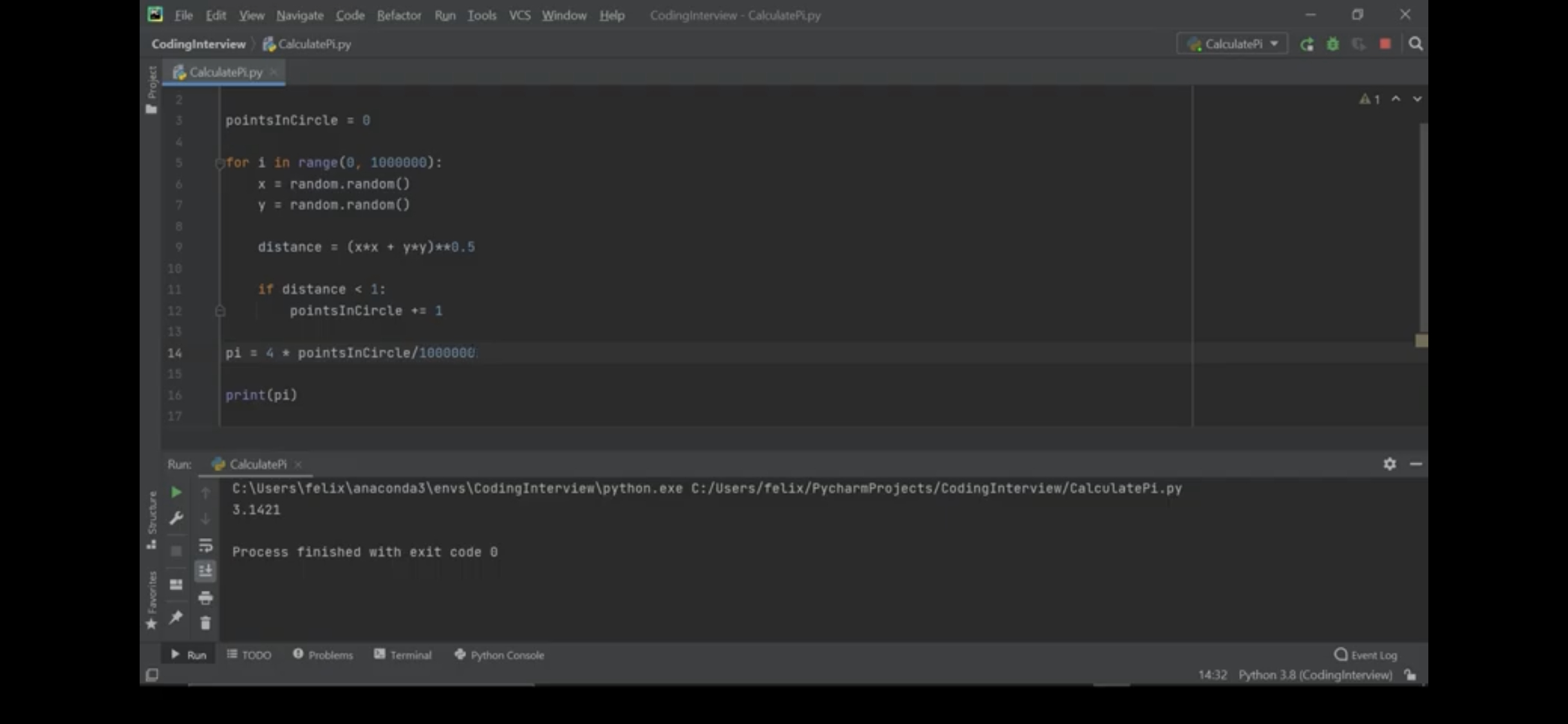The width and height of the screenshot is (1568, 724).
Task: Click the green rerun arrow in Run panel
Action: tap(176, 492)
